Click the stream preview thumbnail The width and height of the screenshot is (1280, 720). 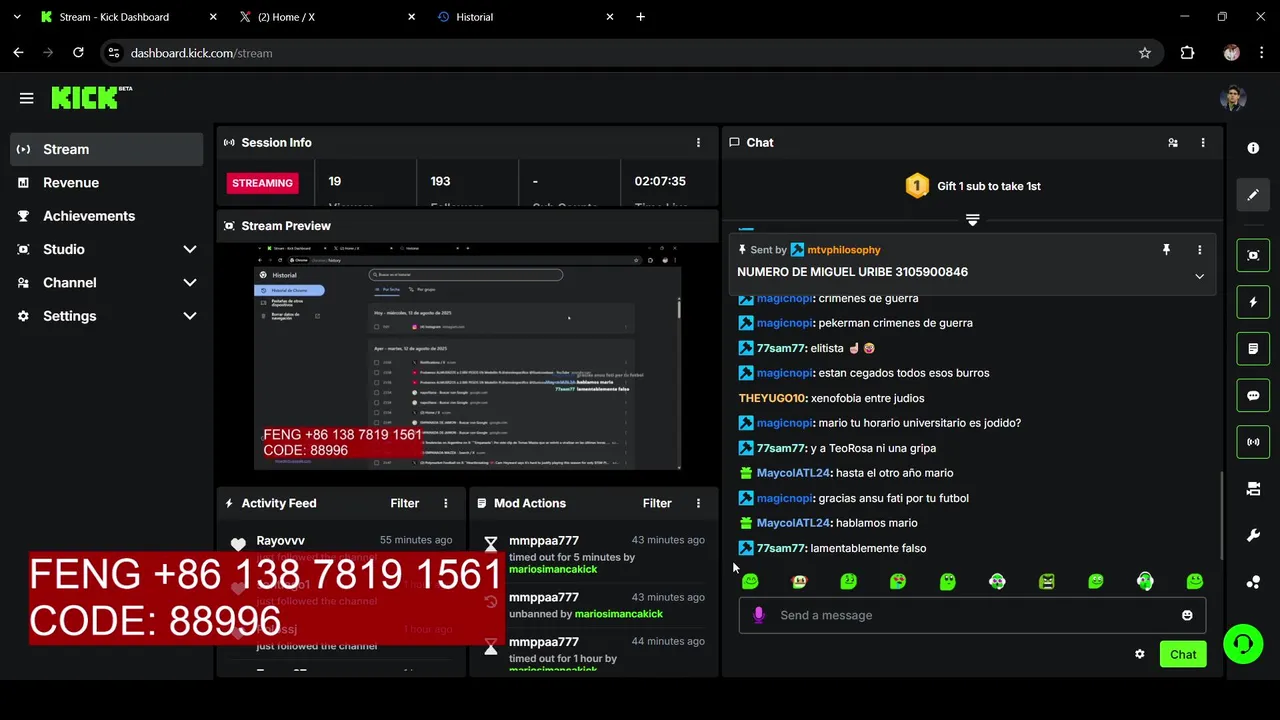click(467, 356)
